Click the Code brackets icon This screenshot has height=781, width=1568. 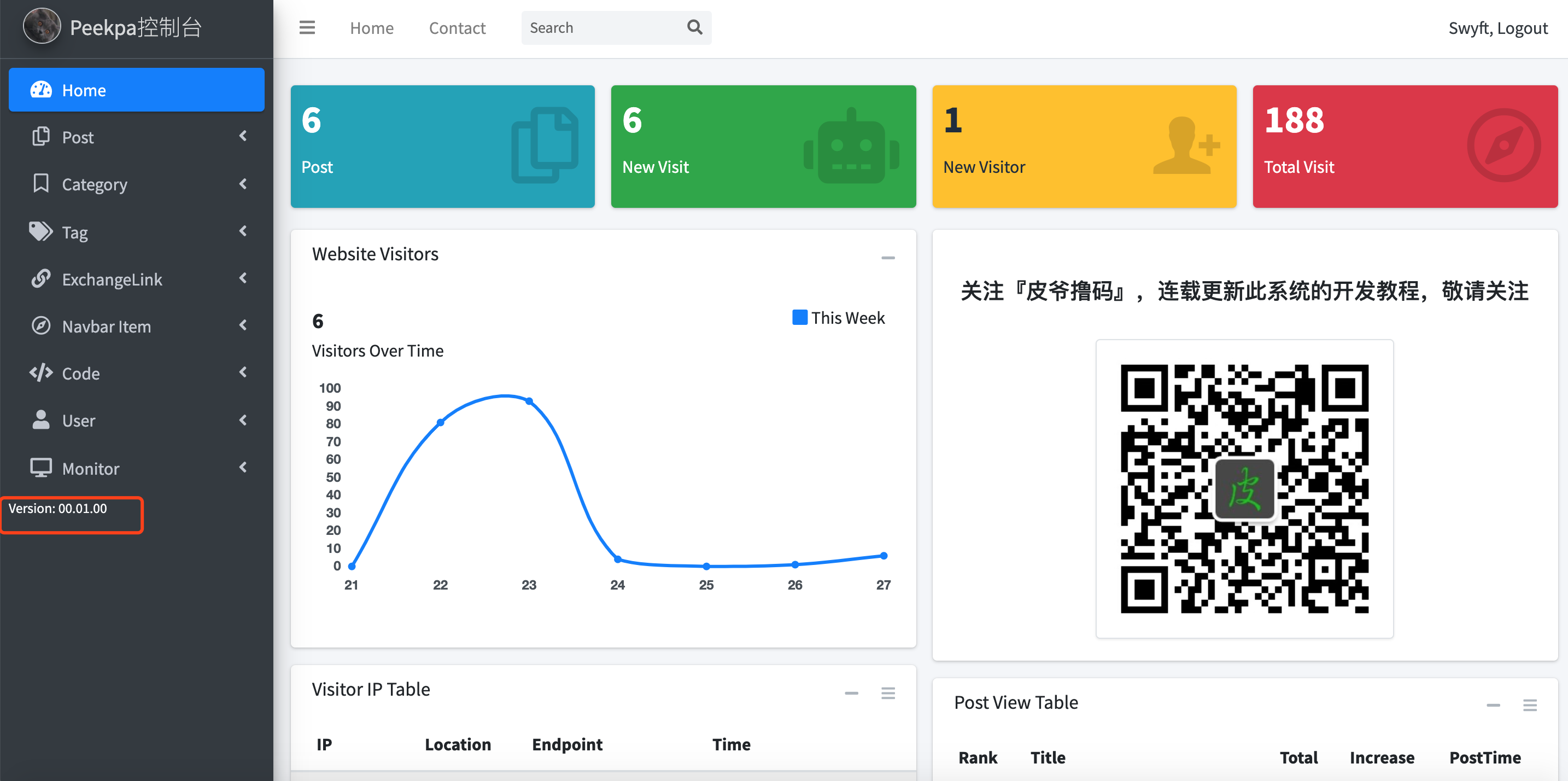pyautogui.click(x=41, y=372)
